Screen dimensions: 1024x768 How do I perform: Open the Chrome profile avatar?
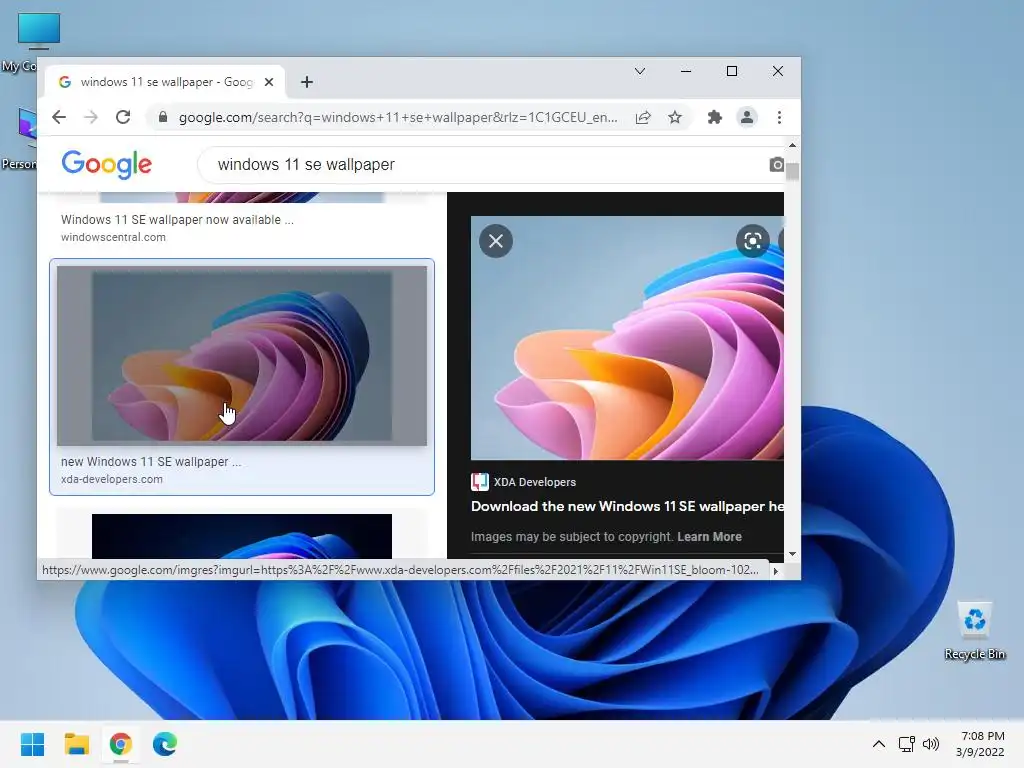(x=746, y=118)
